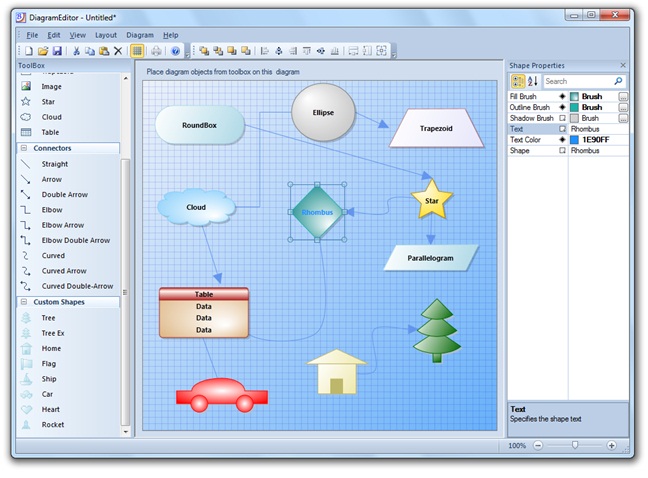This screenshot has width=648, height=478.
Task: Toggle the grid display toolbar button
Action: 137,51
